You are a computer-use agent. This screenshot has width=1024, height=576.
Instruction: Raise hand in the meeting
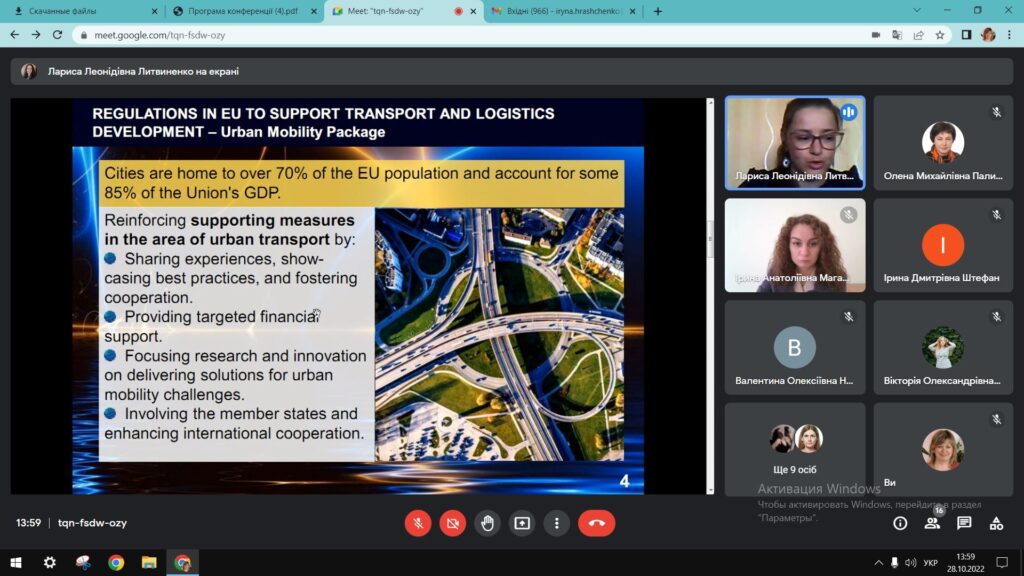point(487,523)
